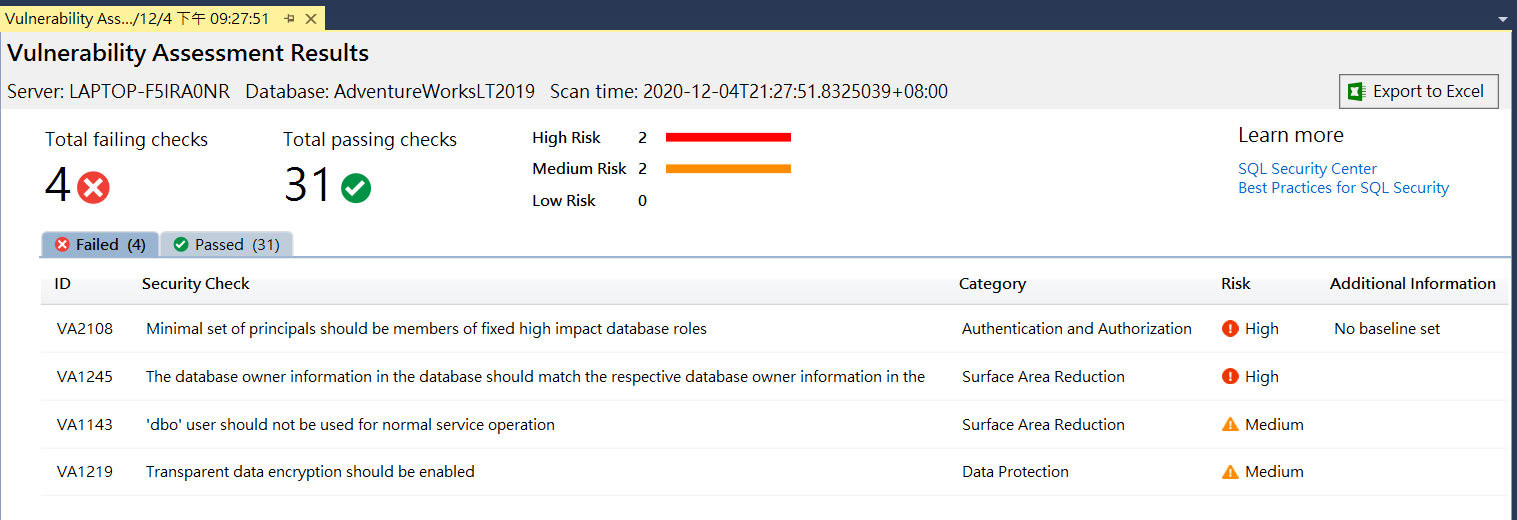Image resolution: width=1517 pixels, height=520 pixels.
Task: Close the Vulnerability Assessment document tab
Action: (x=311, y=19)
